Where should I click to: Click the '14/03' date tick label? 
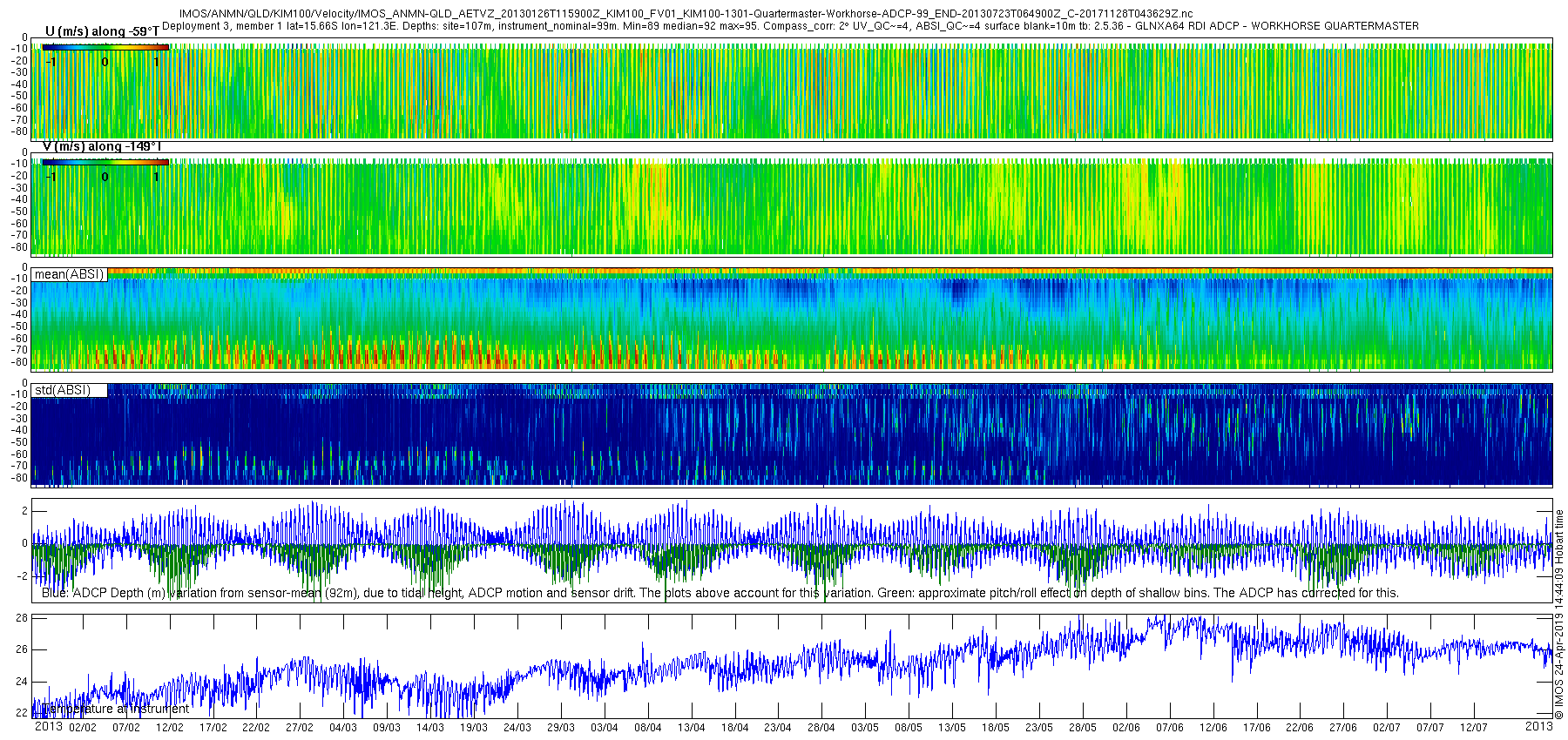point(430,728)
